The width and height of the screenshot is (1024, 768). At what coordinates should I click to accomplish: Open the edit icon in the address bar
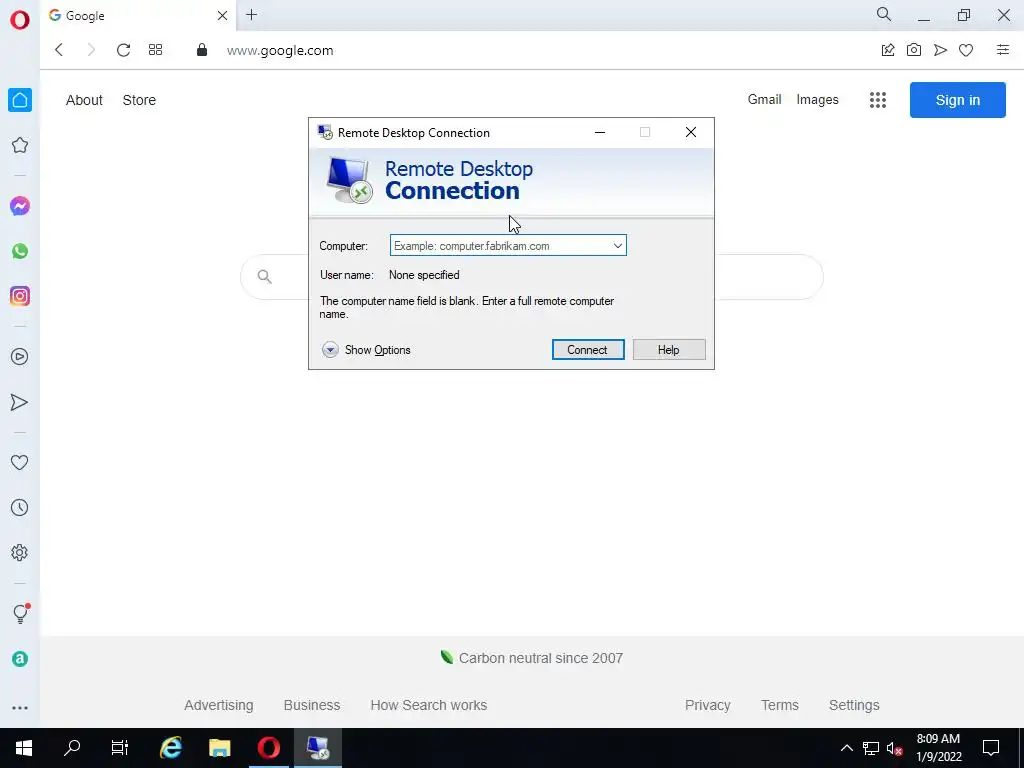(x=888, y=50)
